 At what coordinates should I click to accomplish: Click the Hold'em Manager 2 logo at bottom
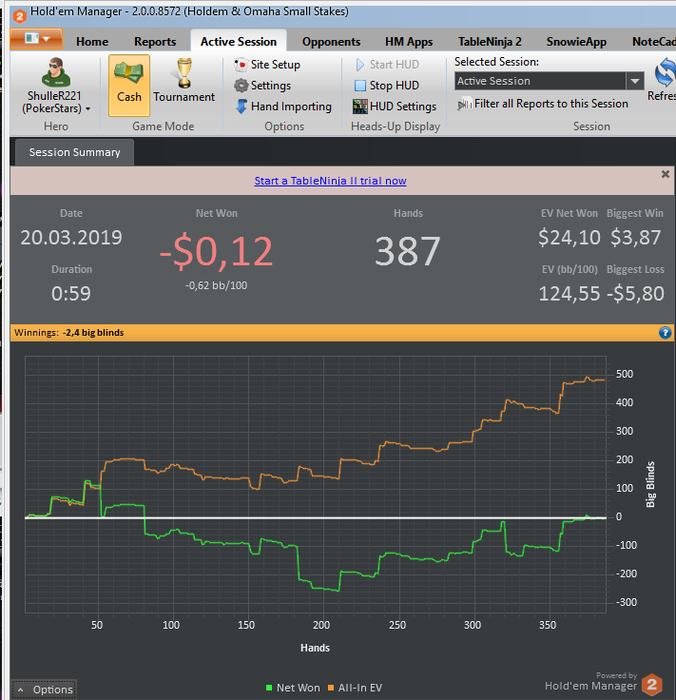(651, 684)
